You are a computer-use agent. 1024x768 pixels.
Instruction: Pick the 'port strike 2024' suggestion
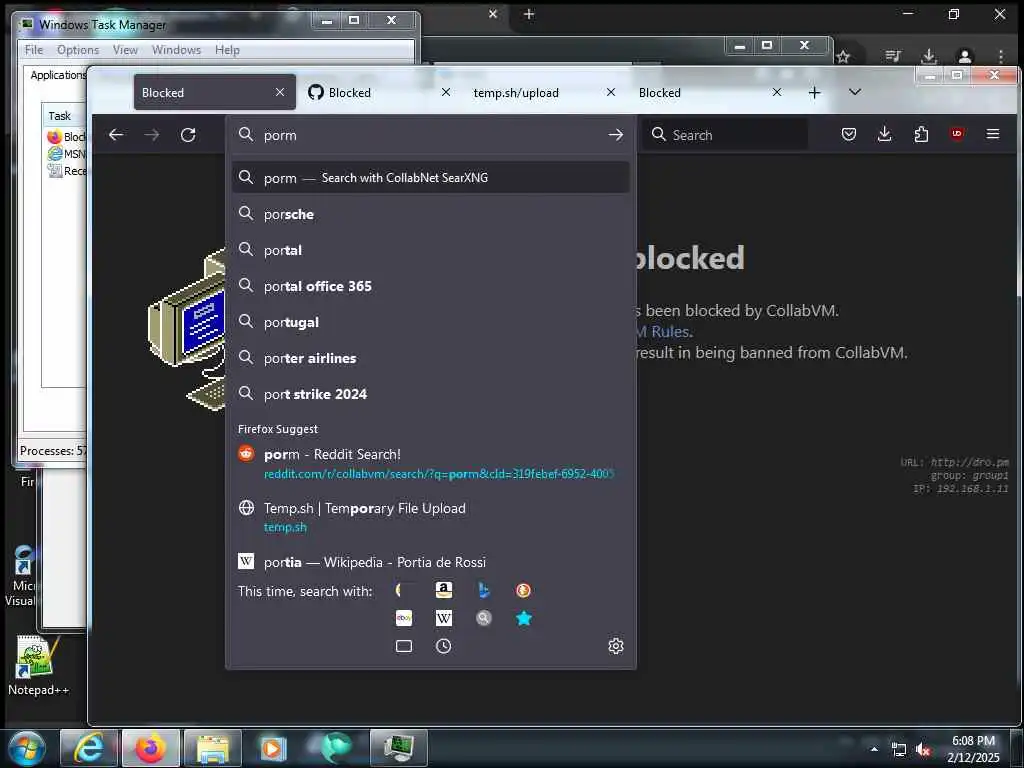tap(430, 394)
